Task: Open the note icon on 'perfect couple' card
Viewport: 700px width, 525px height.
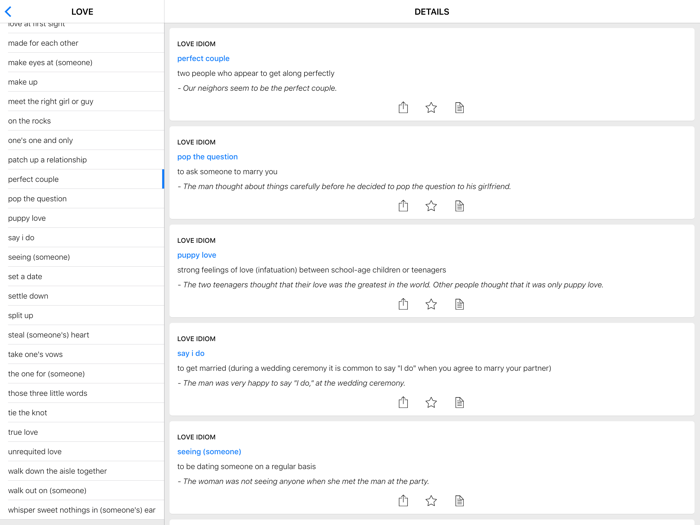Action: (x=459, y=108)
